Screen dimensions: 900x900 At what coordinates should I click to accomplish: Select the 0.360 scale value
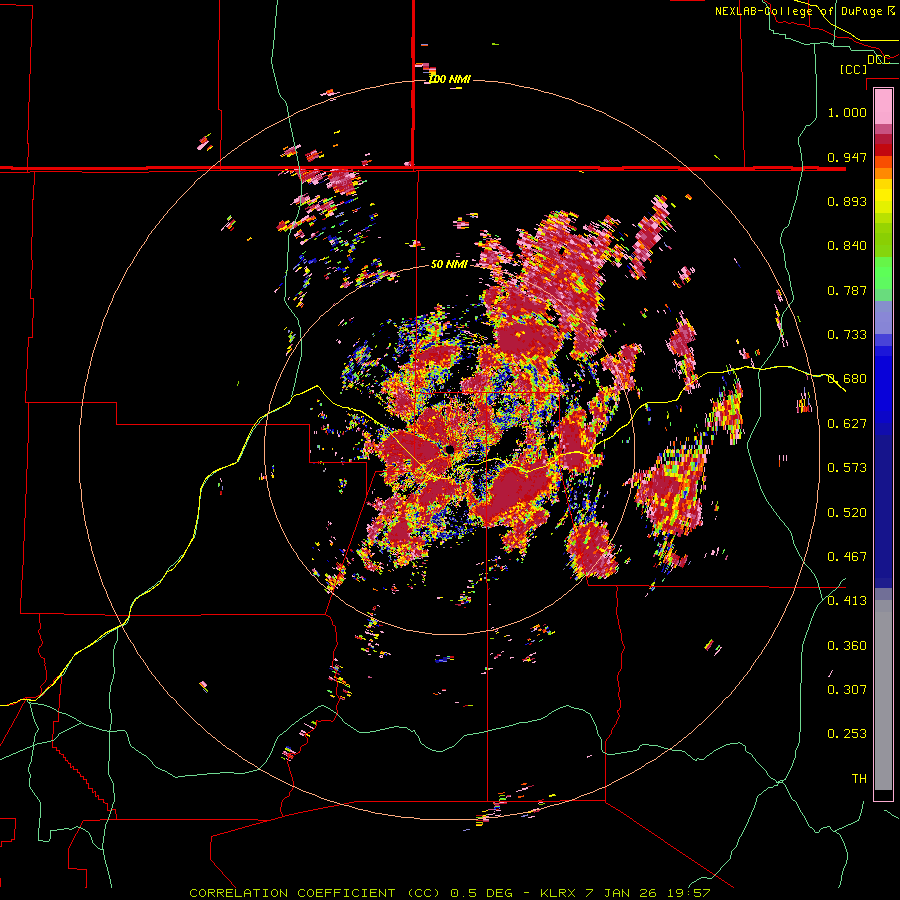(847, 646)
